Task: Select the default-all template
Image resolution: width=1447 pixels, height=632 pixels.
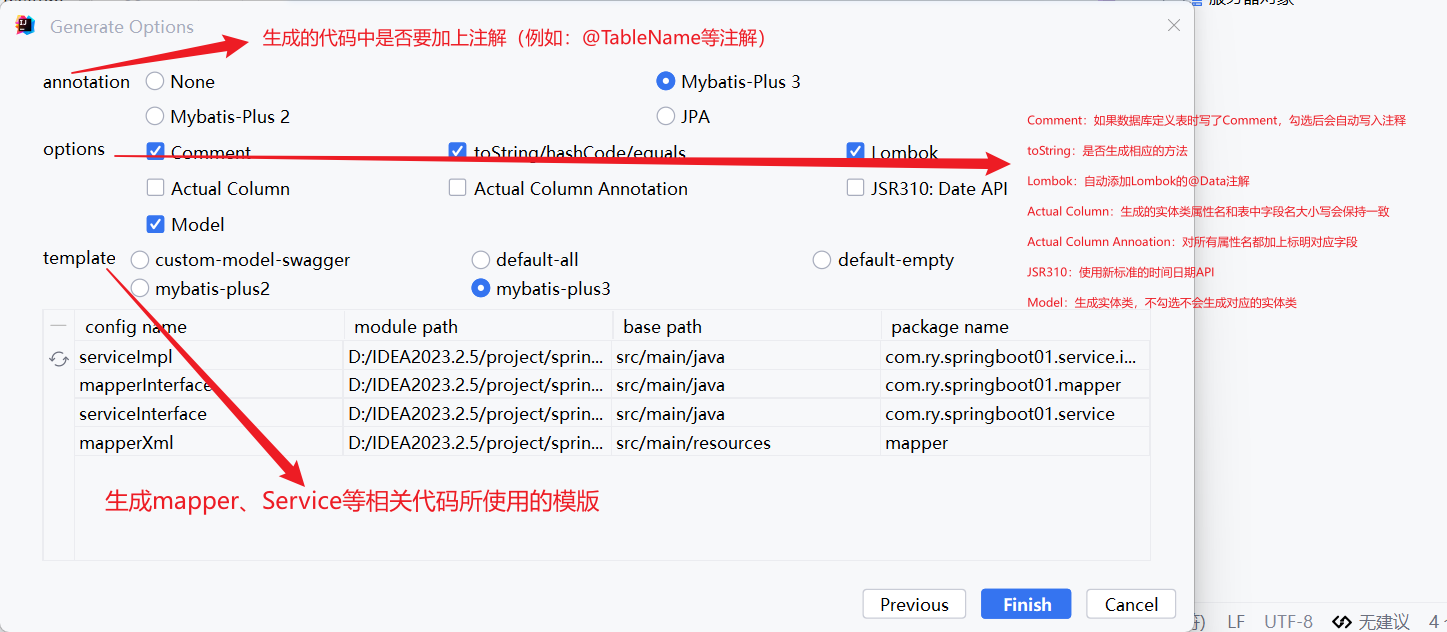Action: [481, 259]
